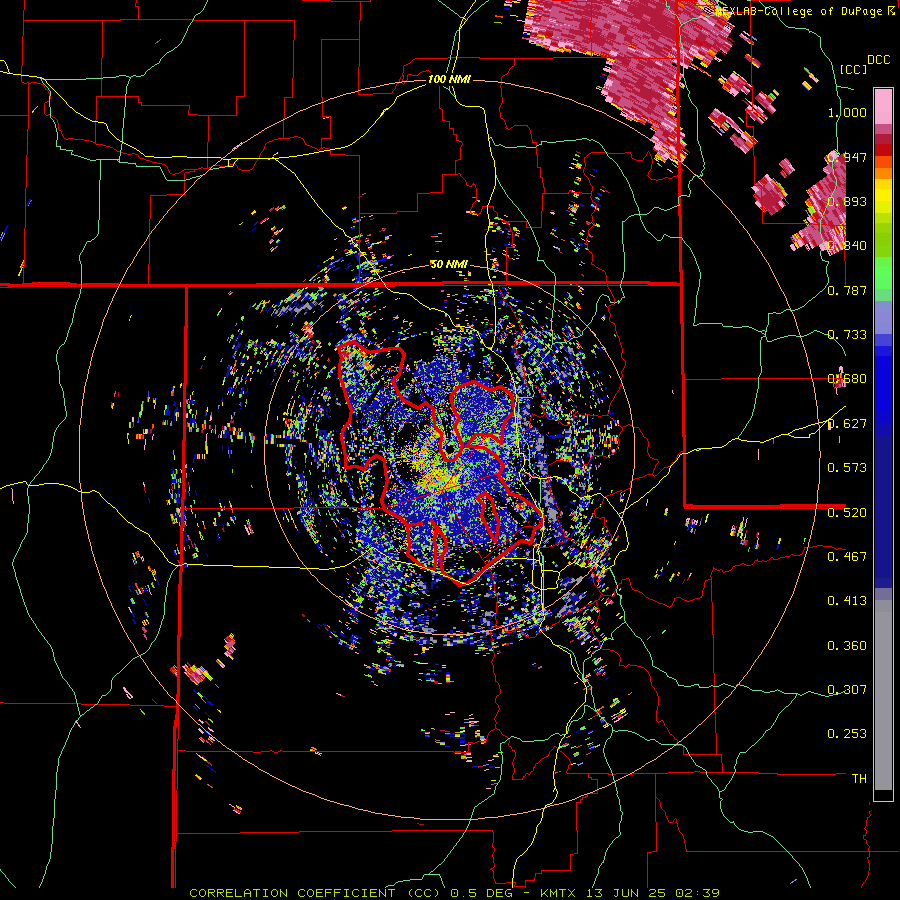Click the "02:39" timestamp in caption
Viewport: 900px width, 900px height.
[x=698, y=893]
